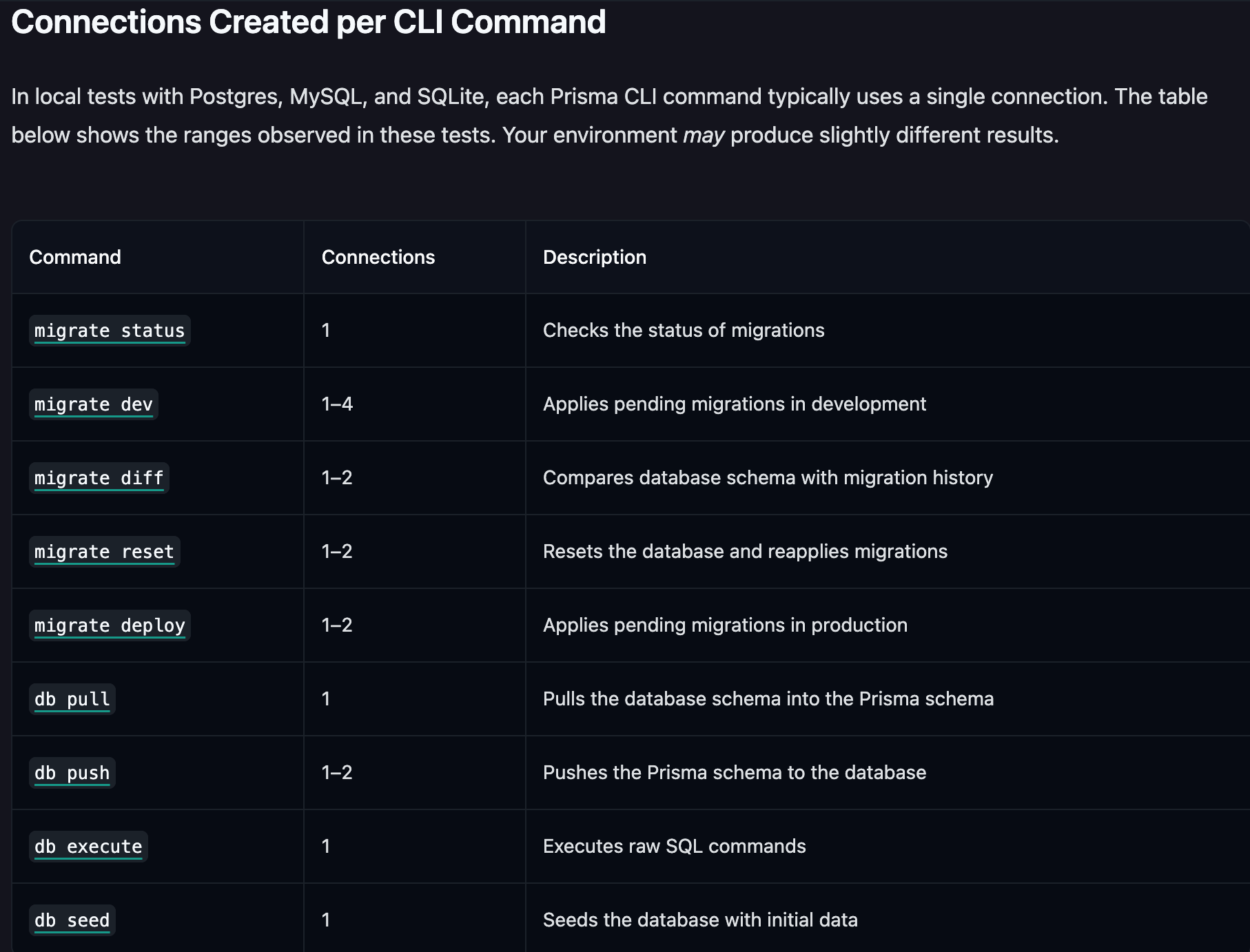Open the db seed command link
This screenshot has width=1250, height=952.
coord(72,920)
